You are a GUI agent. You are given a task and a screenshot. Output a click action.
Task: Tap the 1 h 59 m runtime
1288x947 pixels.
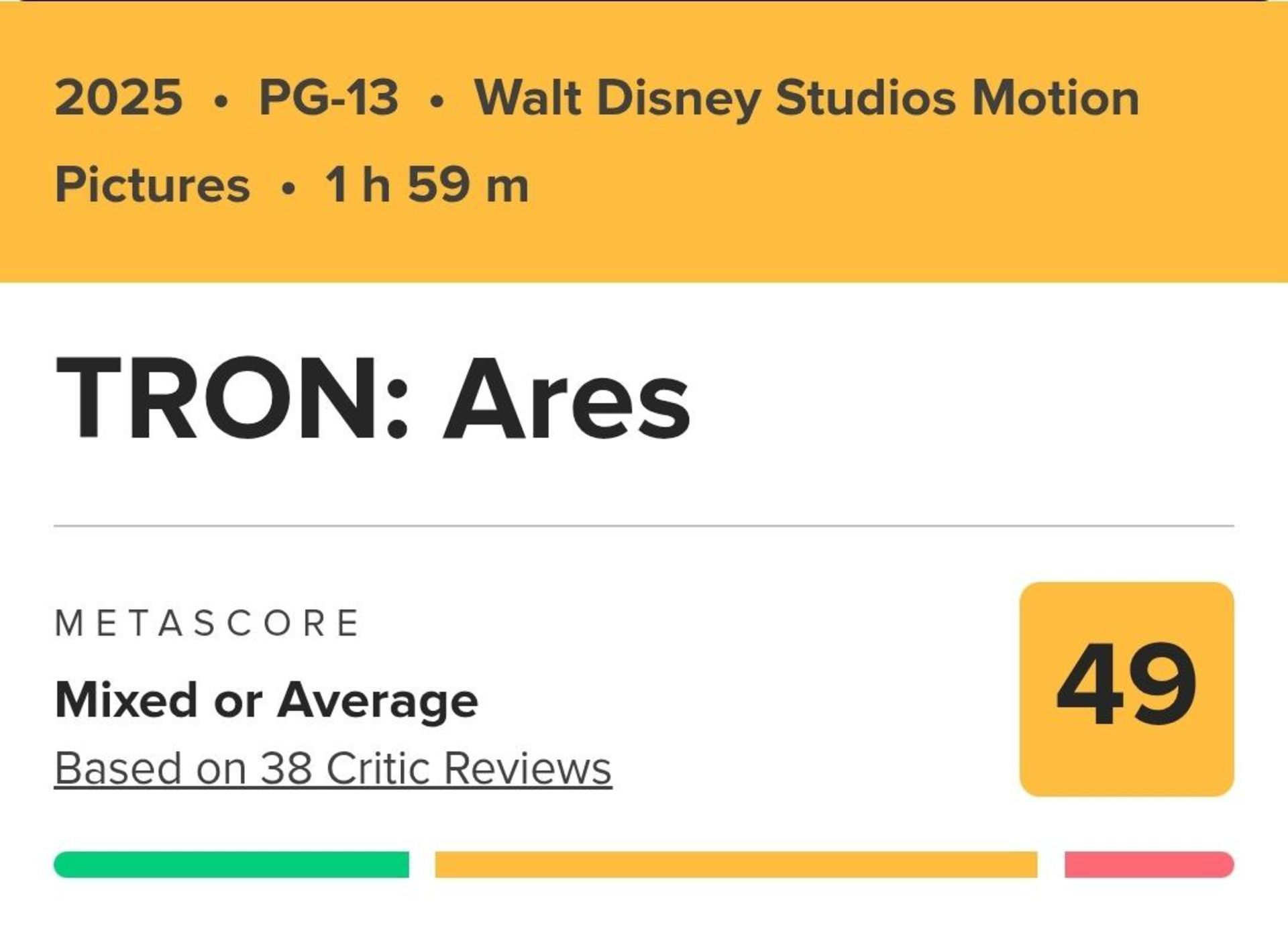427,184
